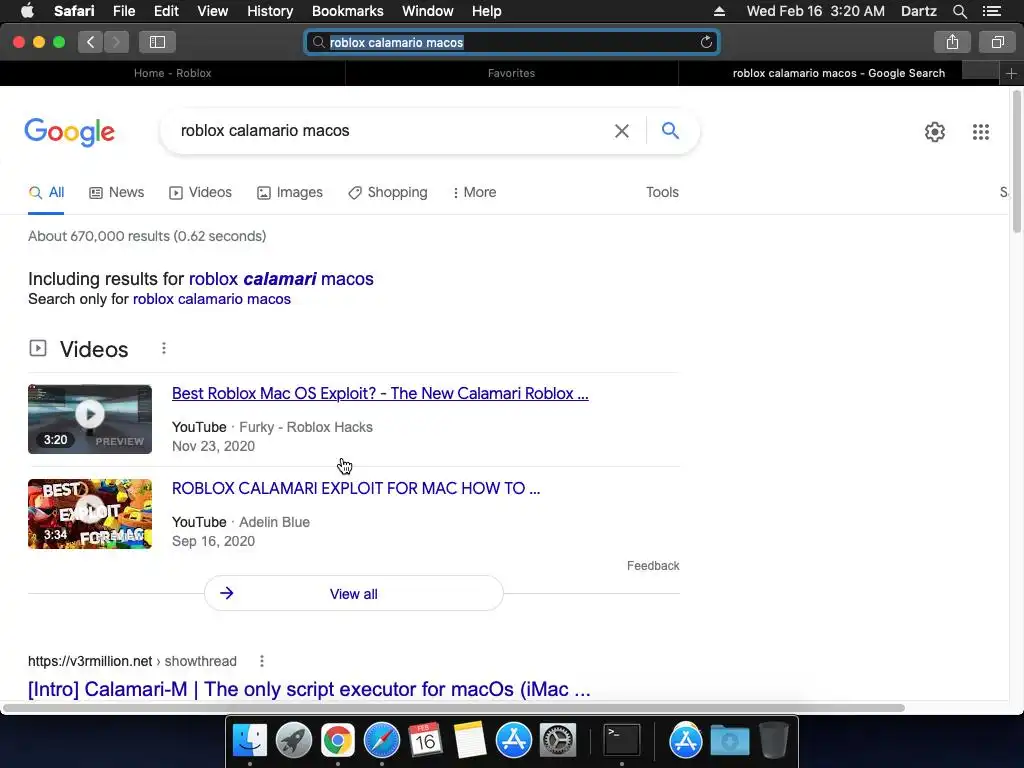Viewport: 1024px width, 768px height.
Task: Open Notification Center list icon
Action: coord(991,11)
